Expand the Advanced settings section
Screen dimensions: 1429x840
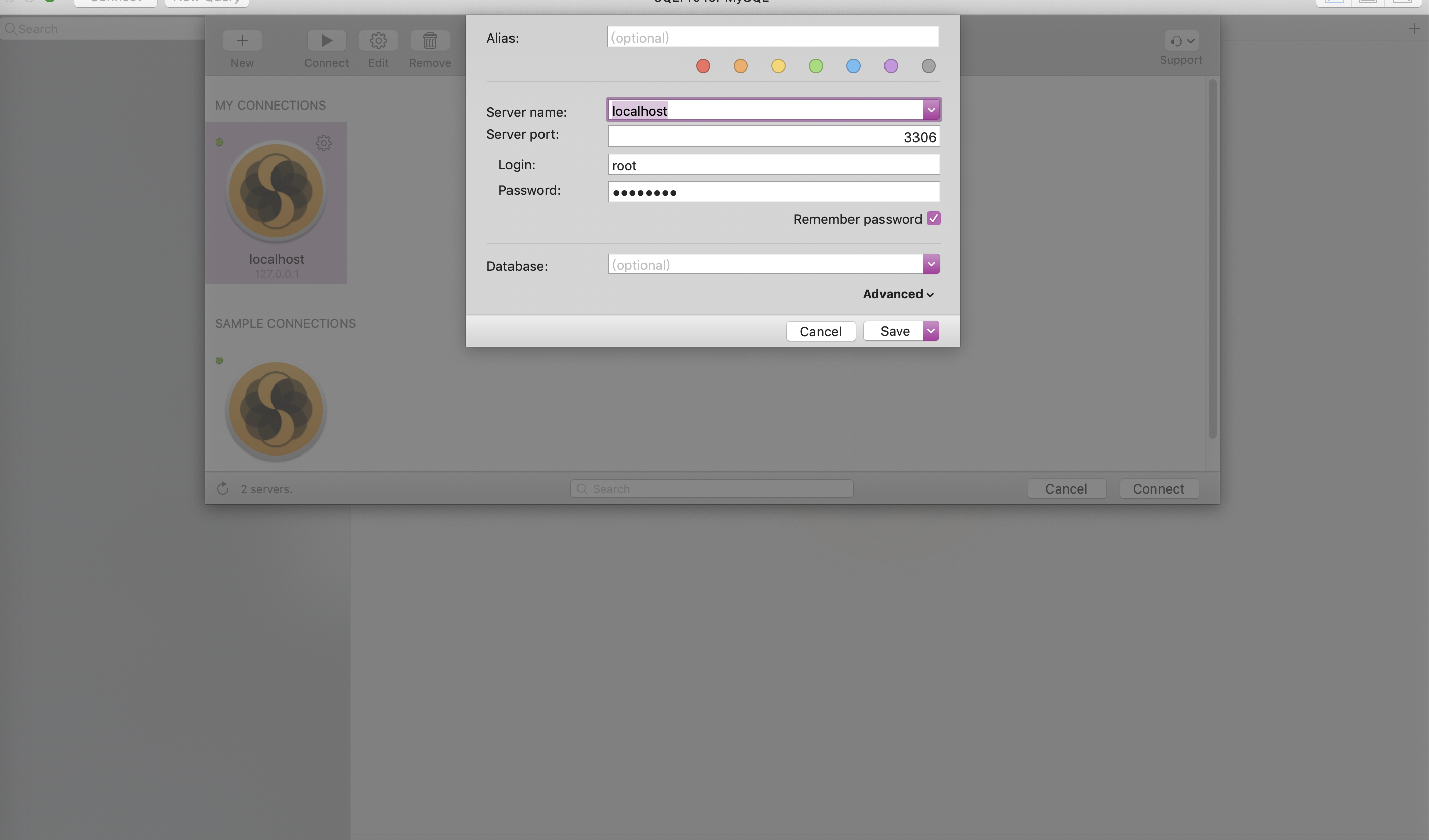click(897, 293)
